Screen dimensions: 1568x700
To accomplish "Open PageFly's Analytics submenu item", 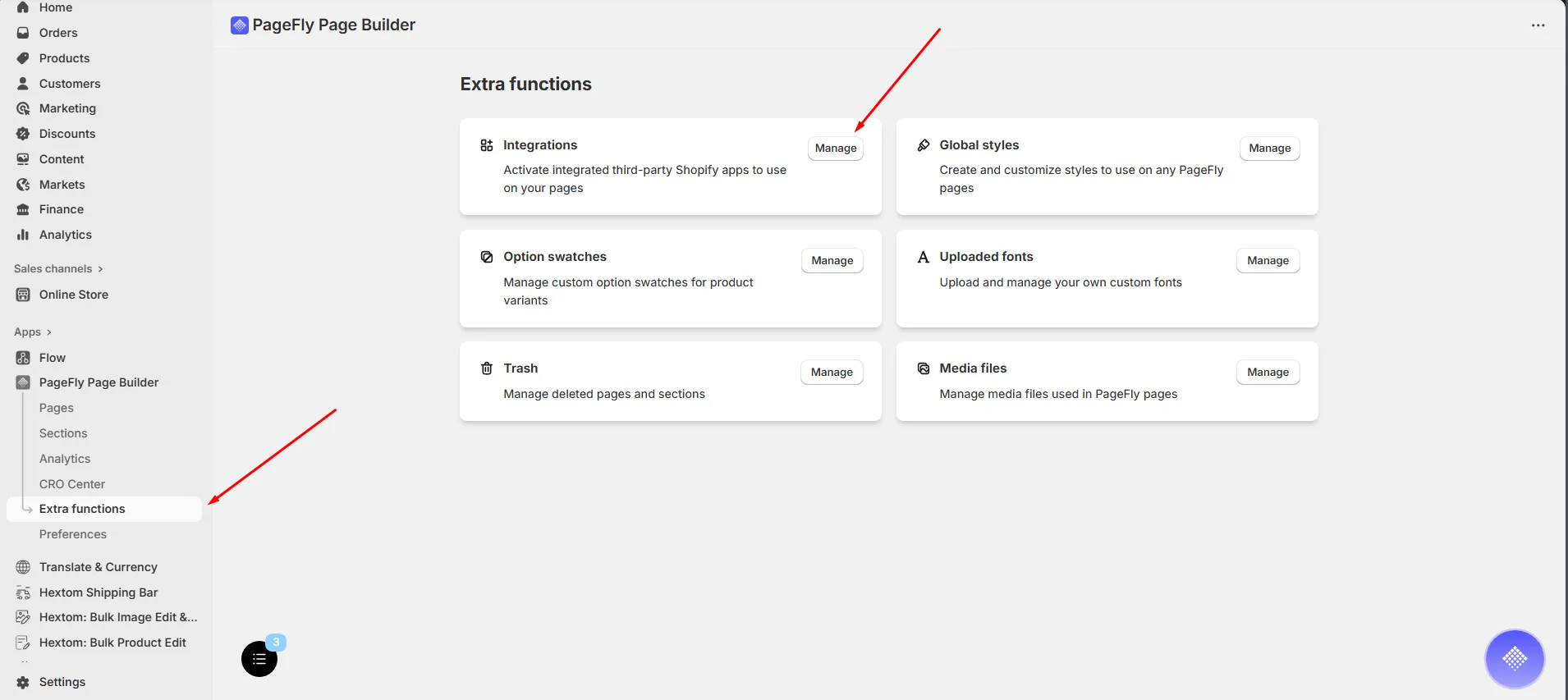I will [65, 459].
